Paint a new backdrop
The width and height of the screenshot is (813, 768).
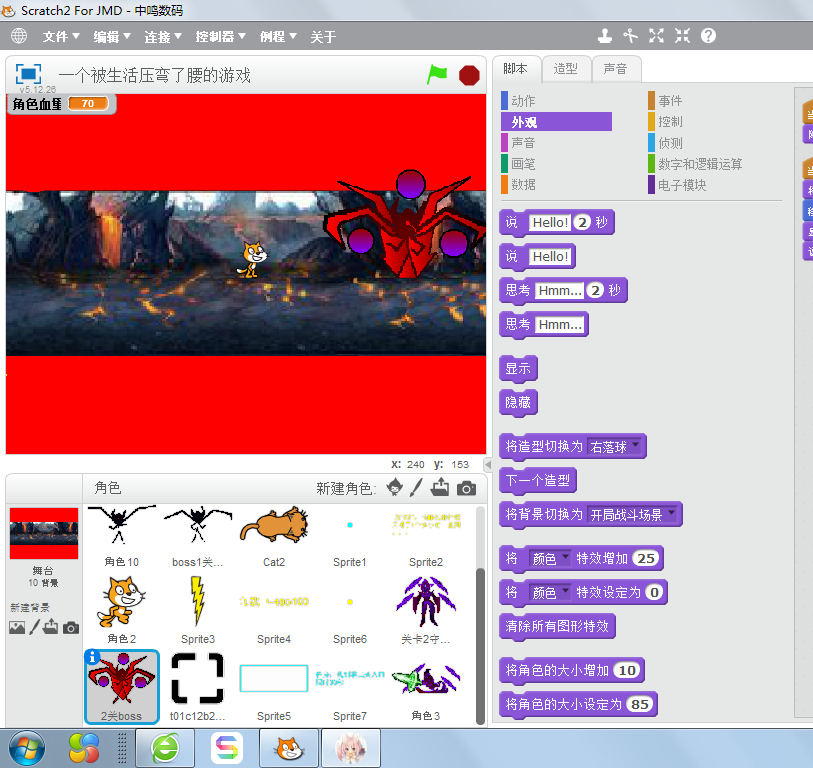(x=34, y=627)
